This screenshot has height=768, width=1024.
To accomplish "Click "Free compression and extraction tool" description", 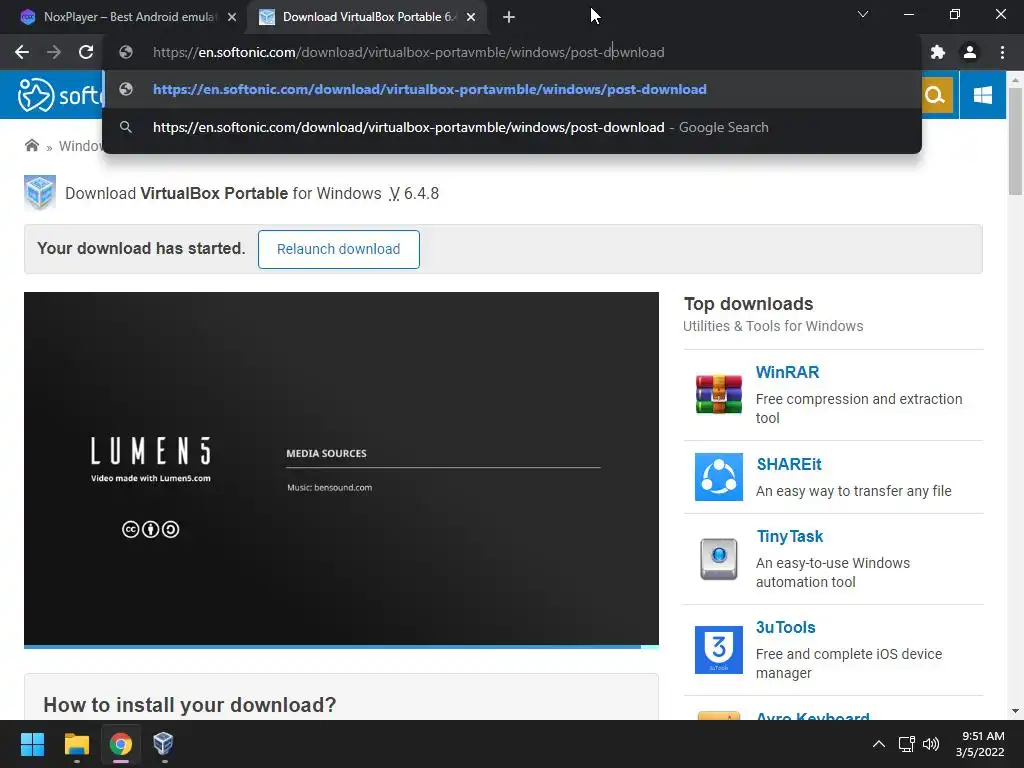I will click(x=859, y=408).
